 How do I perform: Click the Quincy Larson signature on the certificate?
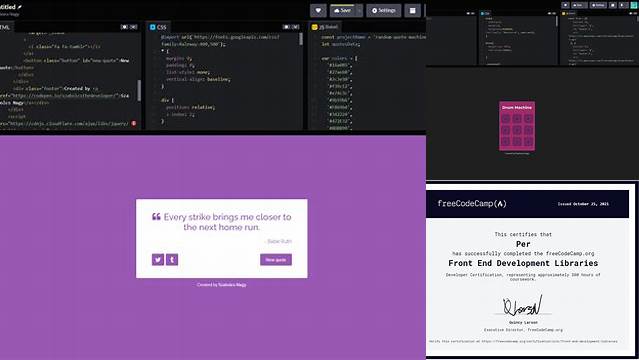tap(522, 306)
